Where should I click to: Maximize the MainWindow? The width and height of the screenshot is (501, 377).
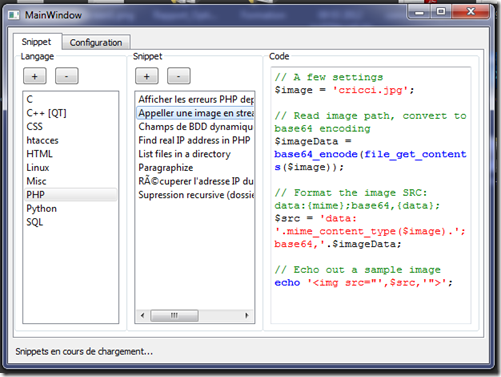pos(441,12)
